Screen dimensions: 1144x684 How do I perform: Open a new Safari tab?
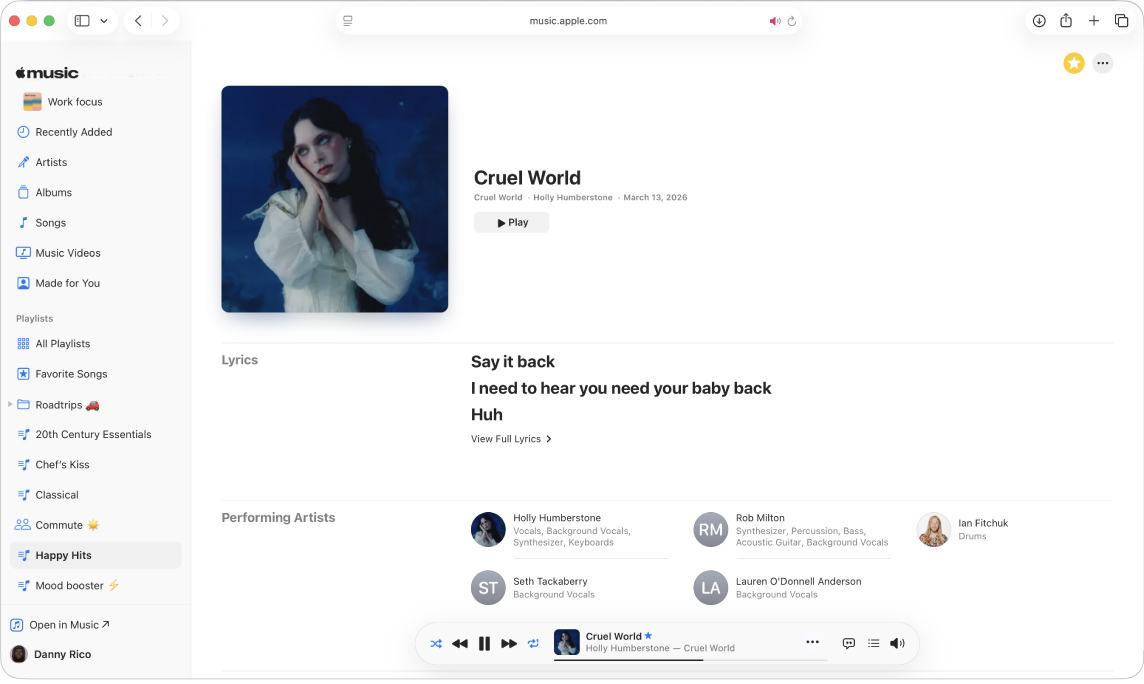(1094, 21)
